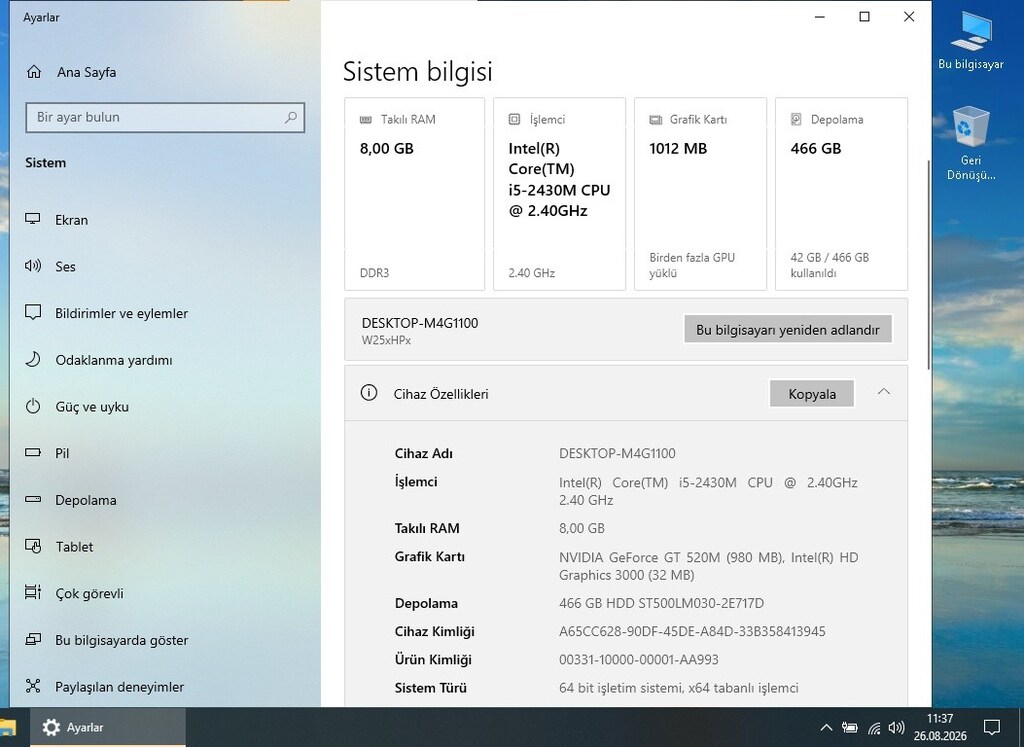This screenshot has height=747, width=1024.
Task: Click the Grafik Kartı card icon
Action: 656,119
